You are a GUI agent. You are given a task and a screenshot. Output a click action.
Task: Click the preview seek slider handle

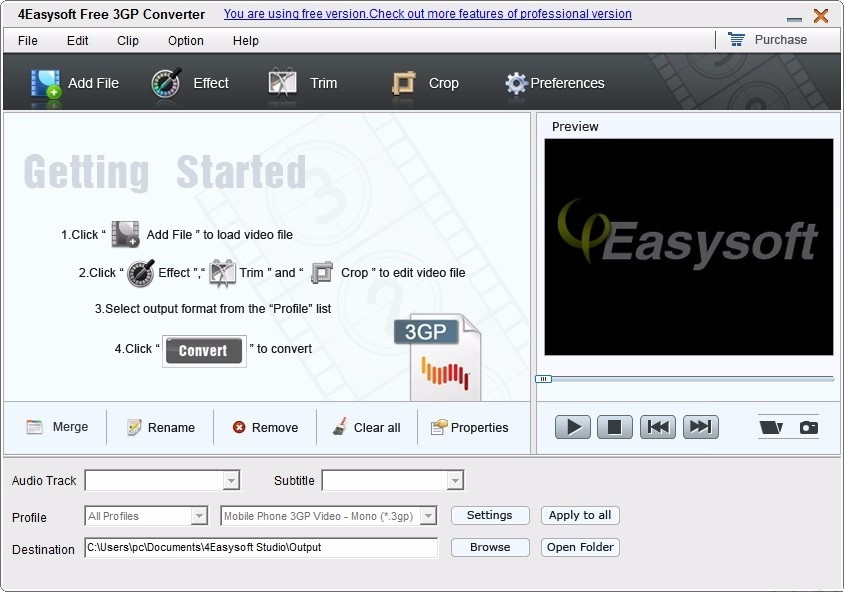point(543,379)
